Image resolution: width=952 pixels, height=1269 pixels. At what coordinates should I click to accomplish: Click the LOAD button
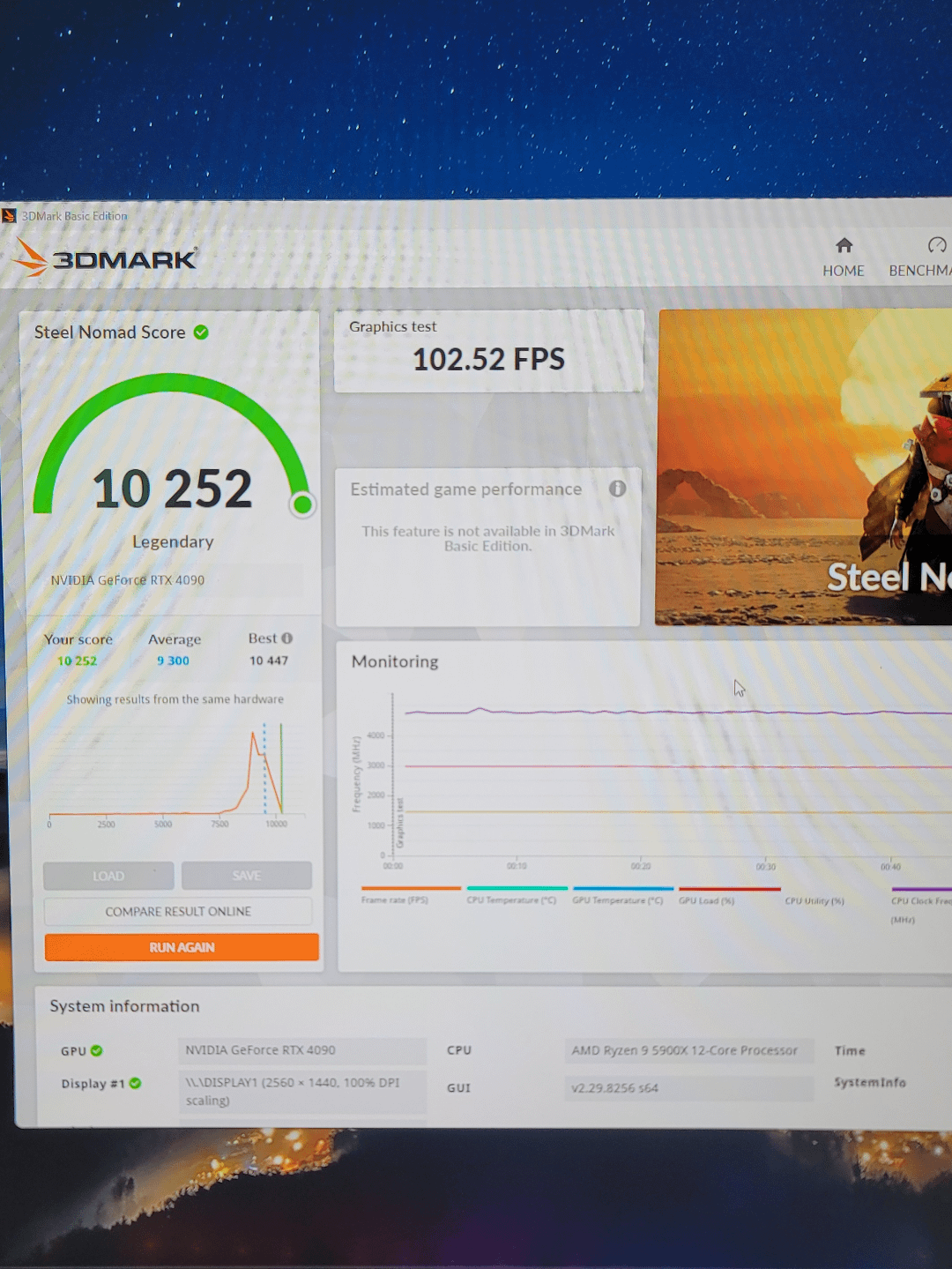tap(108, 876)
